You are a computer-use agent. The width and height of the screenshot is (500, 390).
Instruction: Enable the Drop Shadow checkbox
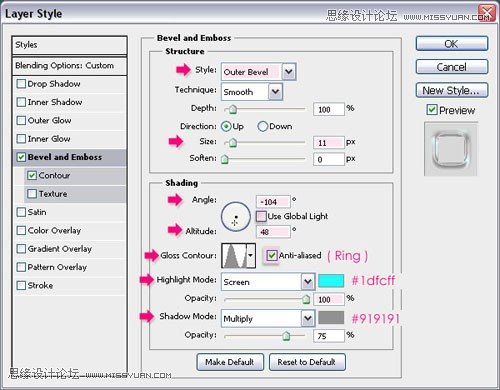pos(21,84)
